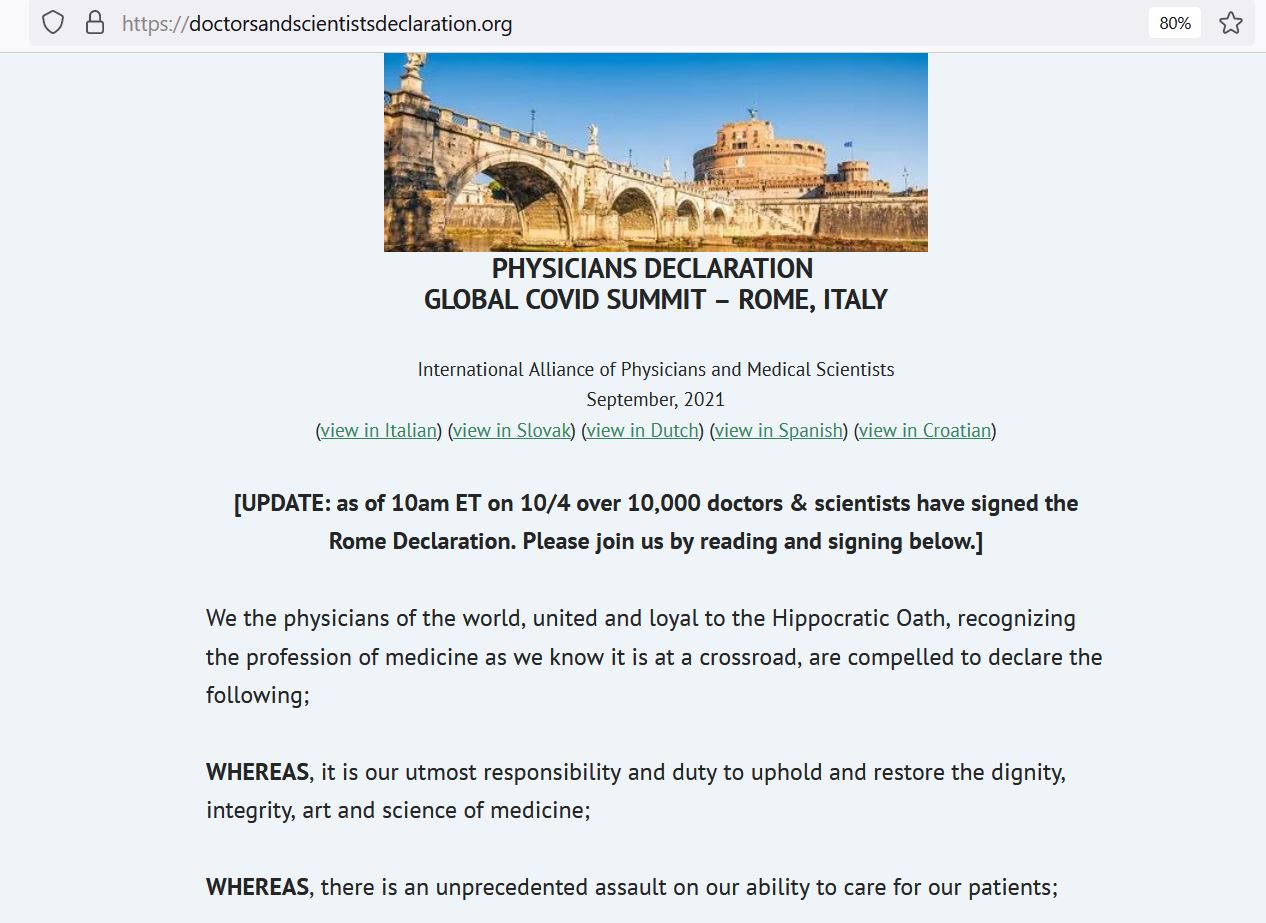Screen dimensions: 1266x923
Task: Click the 'Rome Declaration. Please join us' line
Action: point(655,541)
